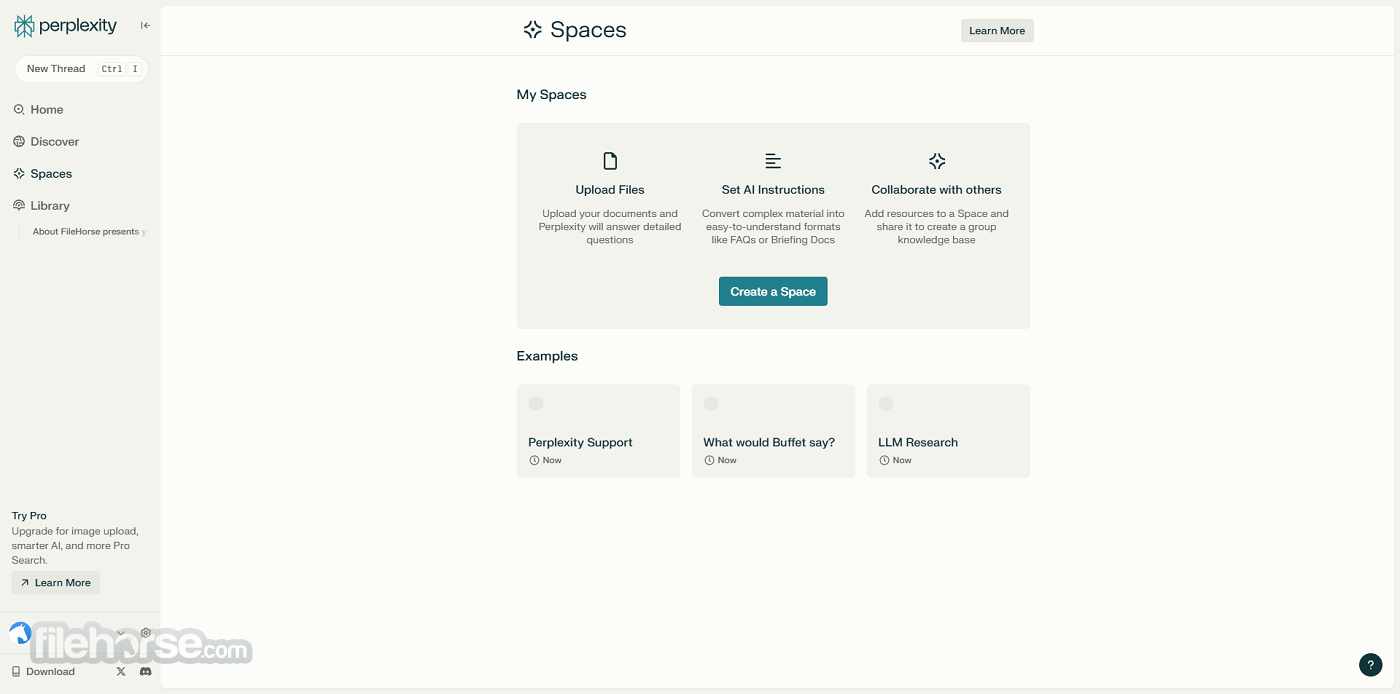
Task: Open the help question mark button
Action: [1370, 665]
